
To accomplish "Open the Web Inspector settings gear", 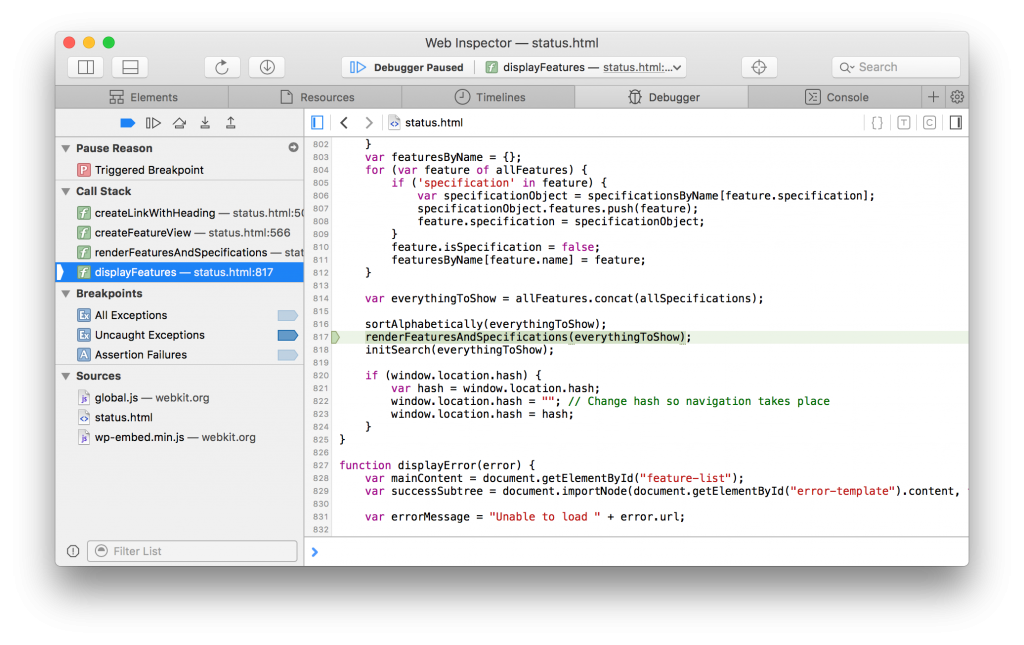I will click(x=957, y=97).
